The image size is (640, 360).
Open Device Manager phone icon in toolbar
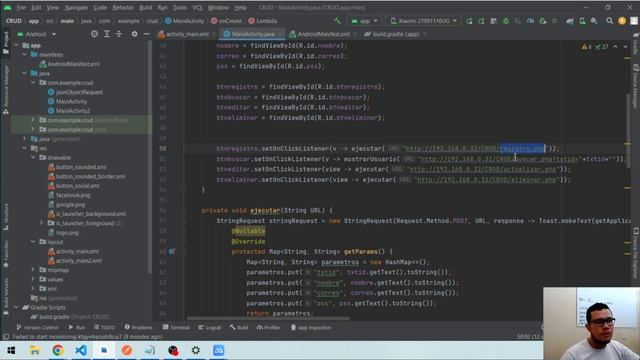(x=582, y=21)
